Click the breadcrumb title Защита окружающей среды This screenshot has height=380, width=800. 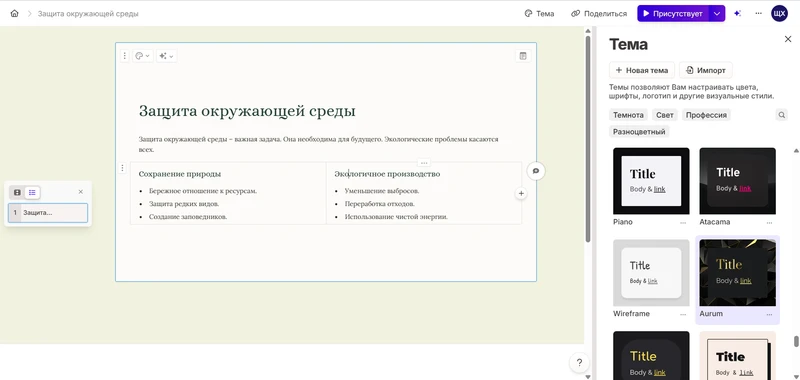tap(88, 14)
